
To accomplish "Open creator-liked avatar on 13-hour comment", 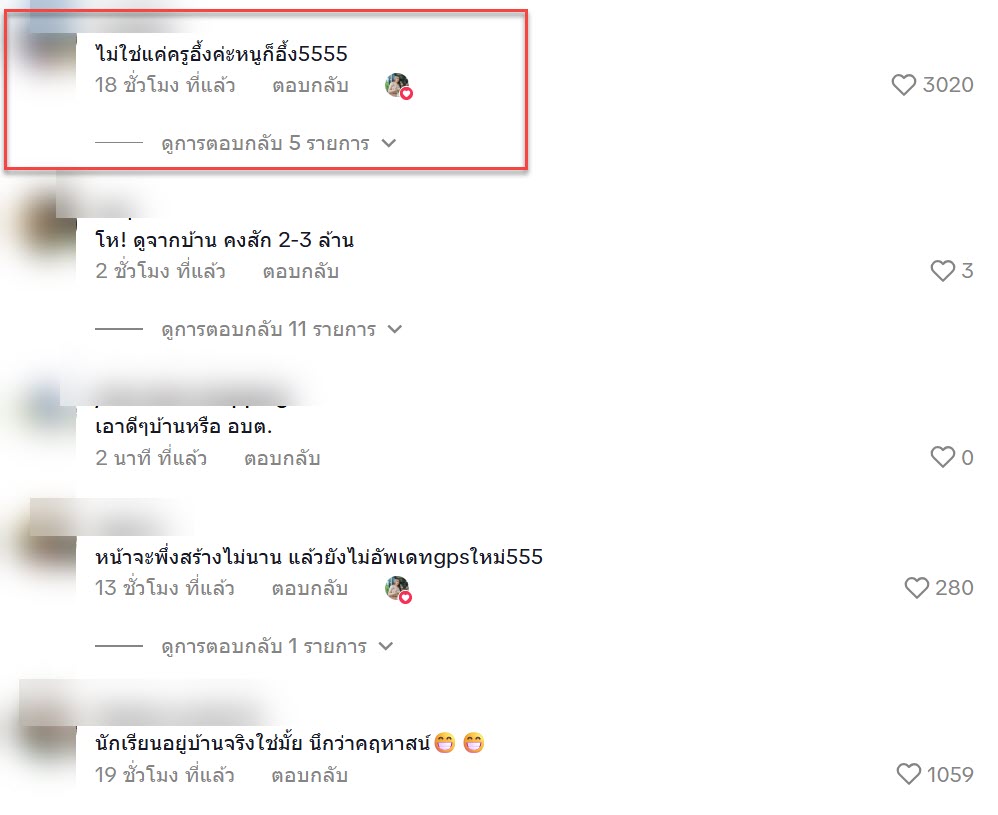I will tap(398, 589).
